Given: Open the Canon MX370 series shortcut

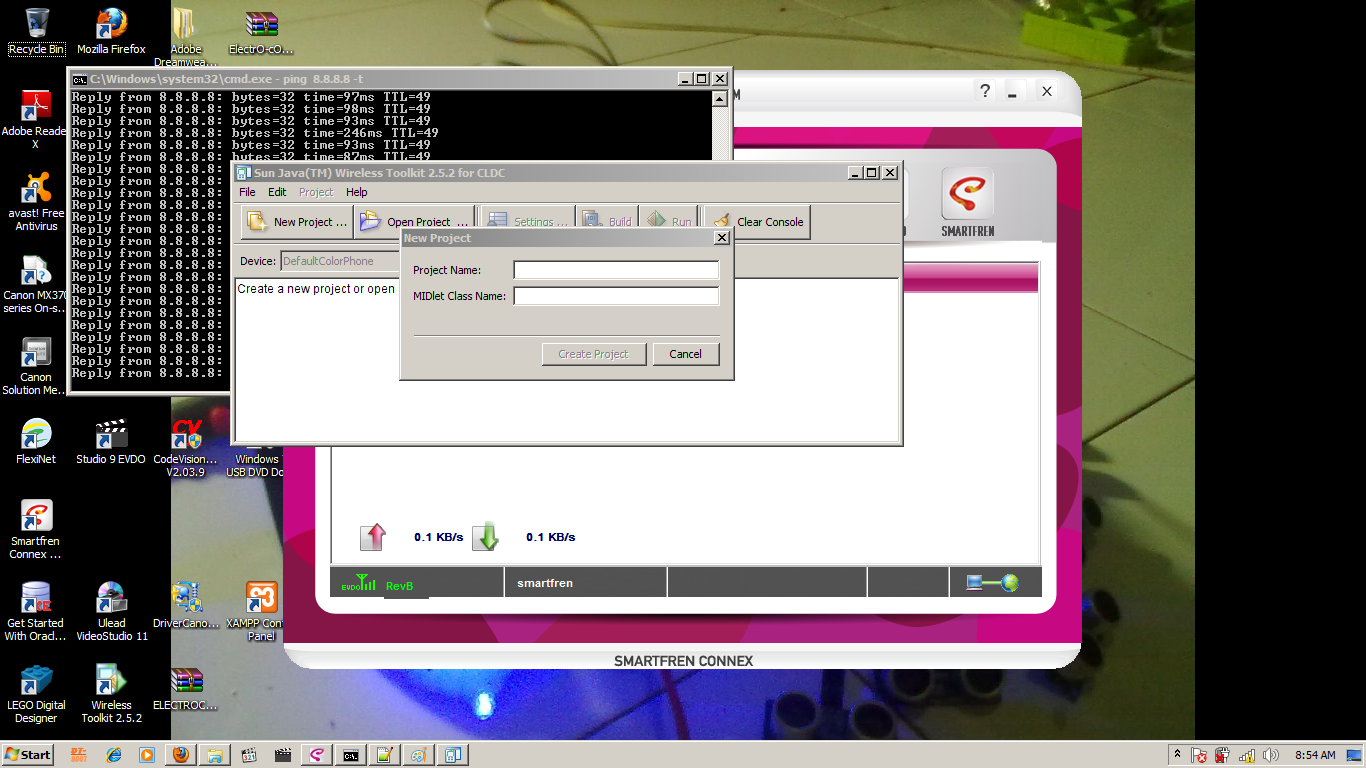Looking at the screenshot, I should (x=36, y=283).
